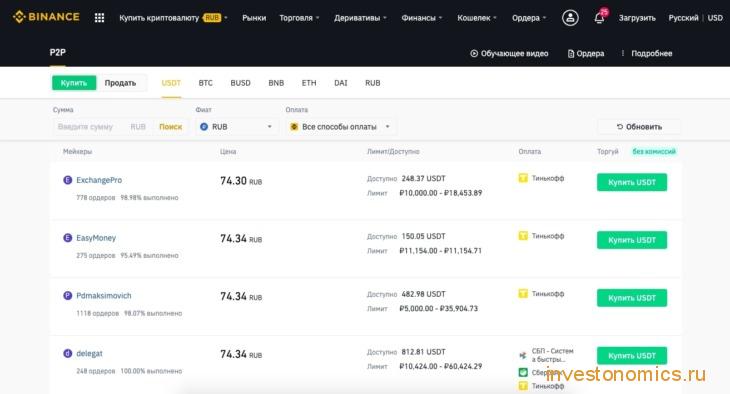Click the Binance logo

click(x=46, y=17)
